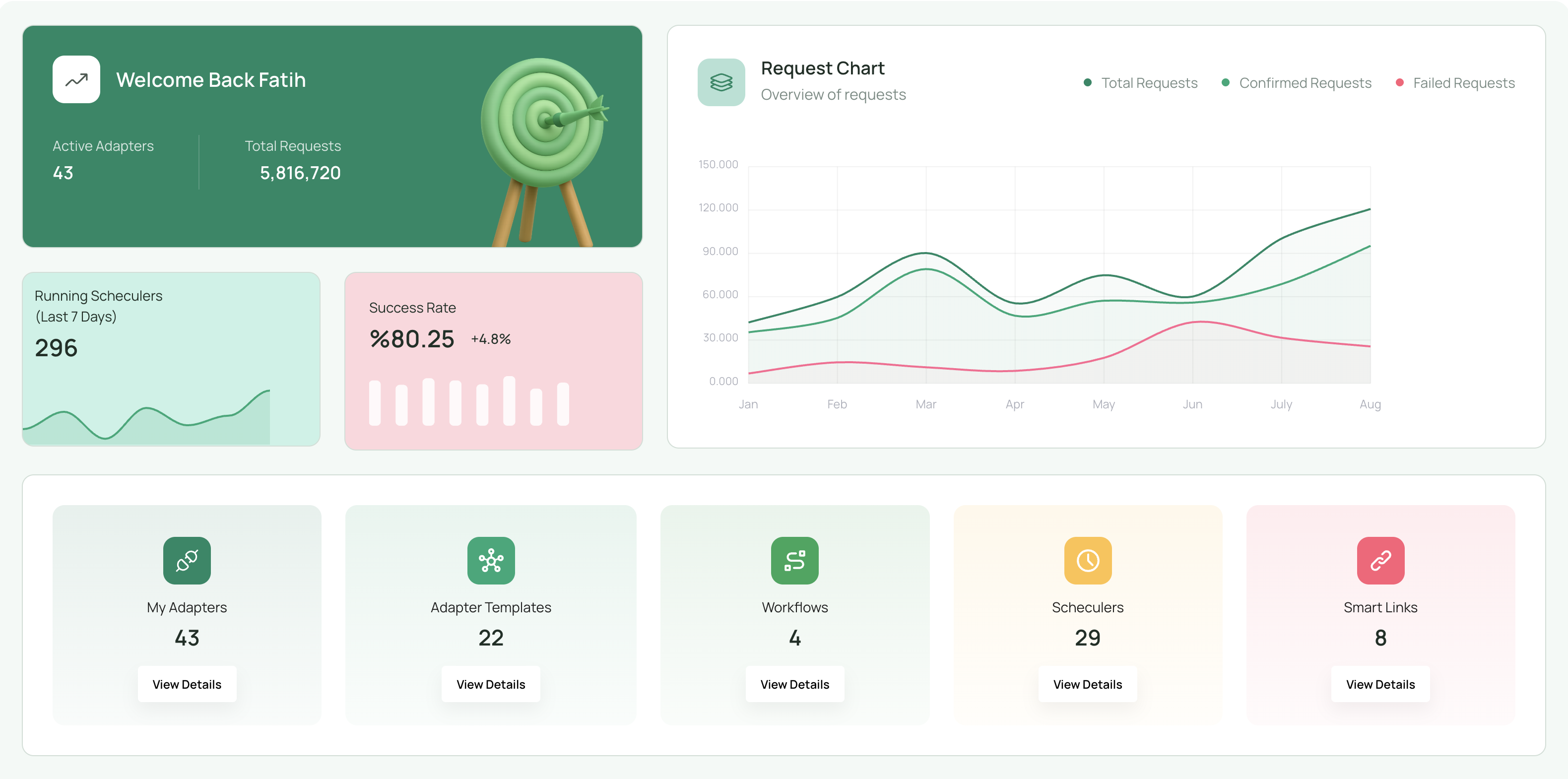Click the Total Requests value 5,816,720
Viewport: 1568px width, 779px height.
point(300,173)
